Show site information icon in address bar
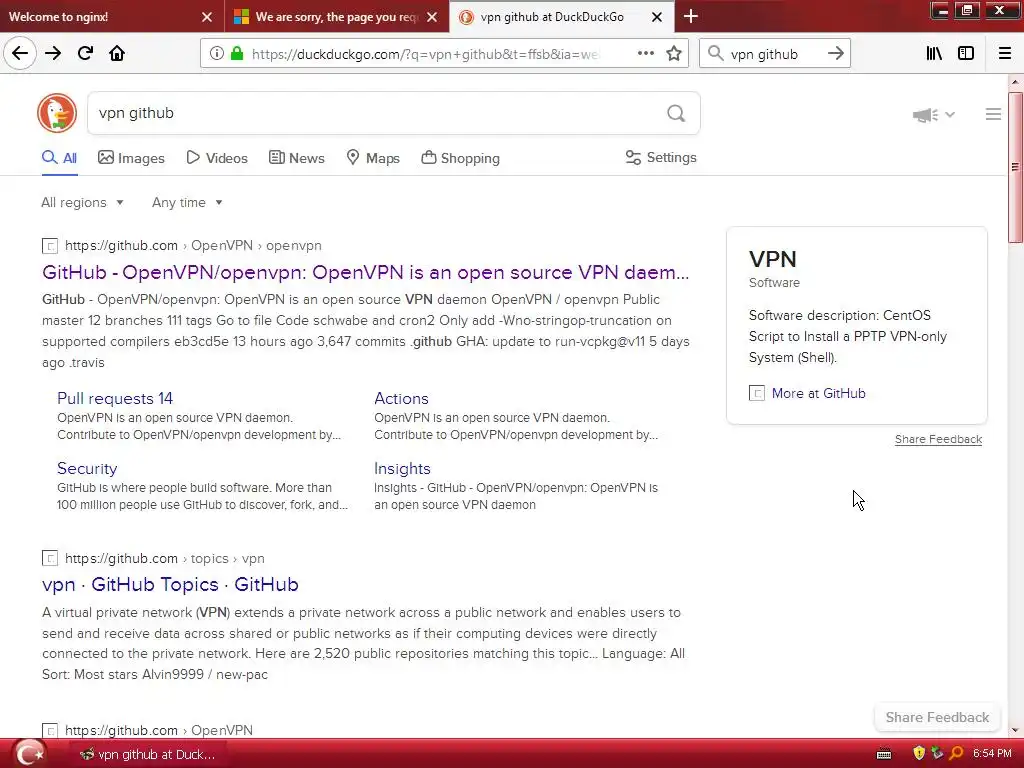Image resolution: width=1024 pixels, height=768 pixels. point(216,54)
